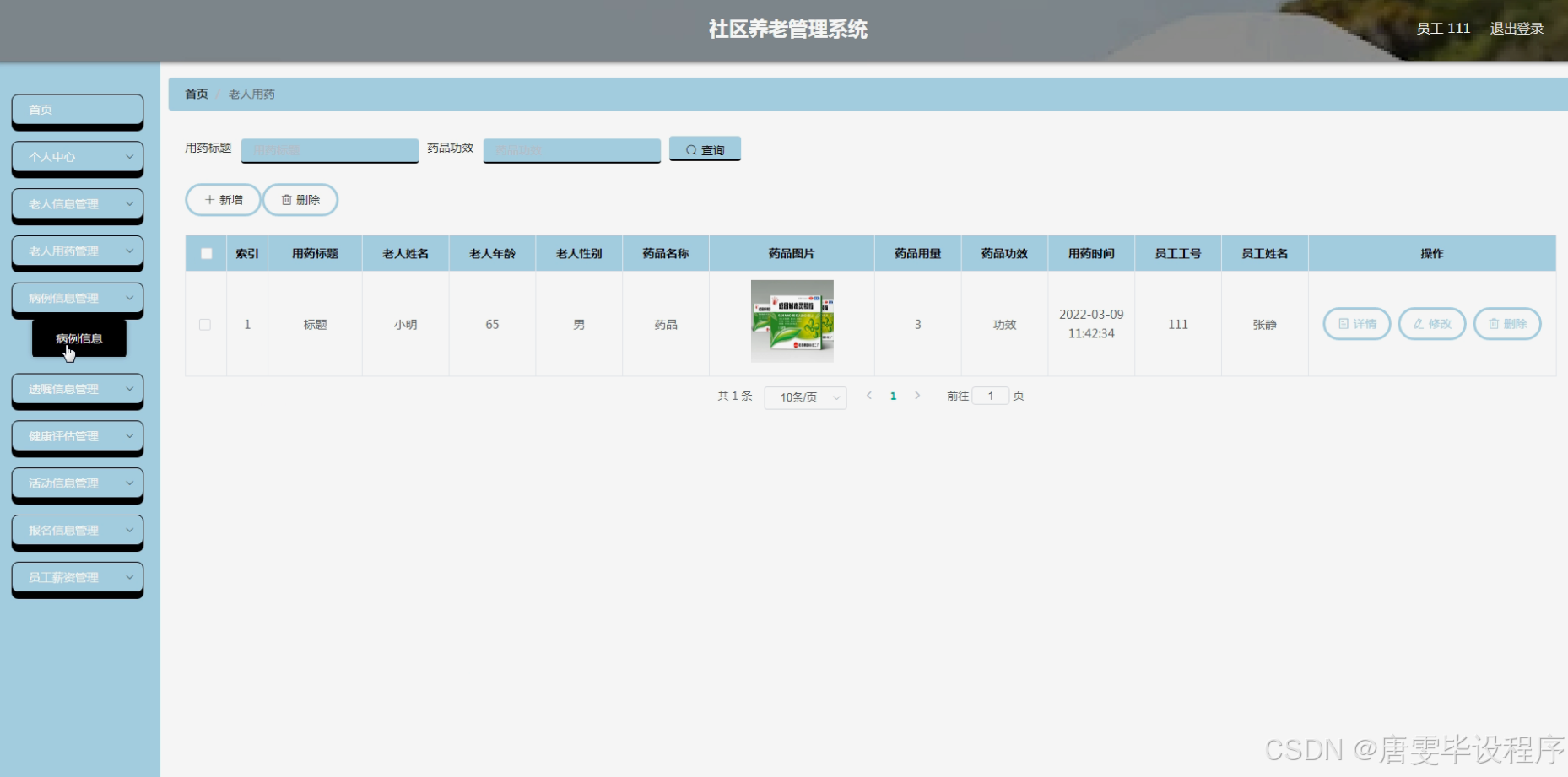
Task: Select the age cell 65
Action: tap(492, 325)
